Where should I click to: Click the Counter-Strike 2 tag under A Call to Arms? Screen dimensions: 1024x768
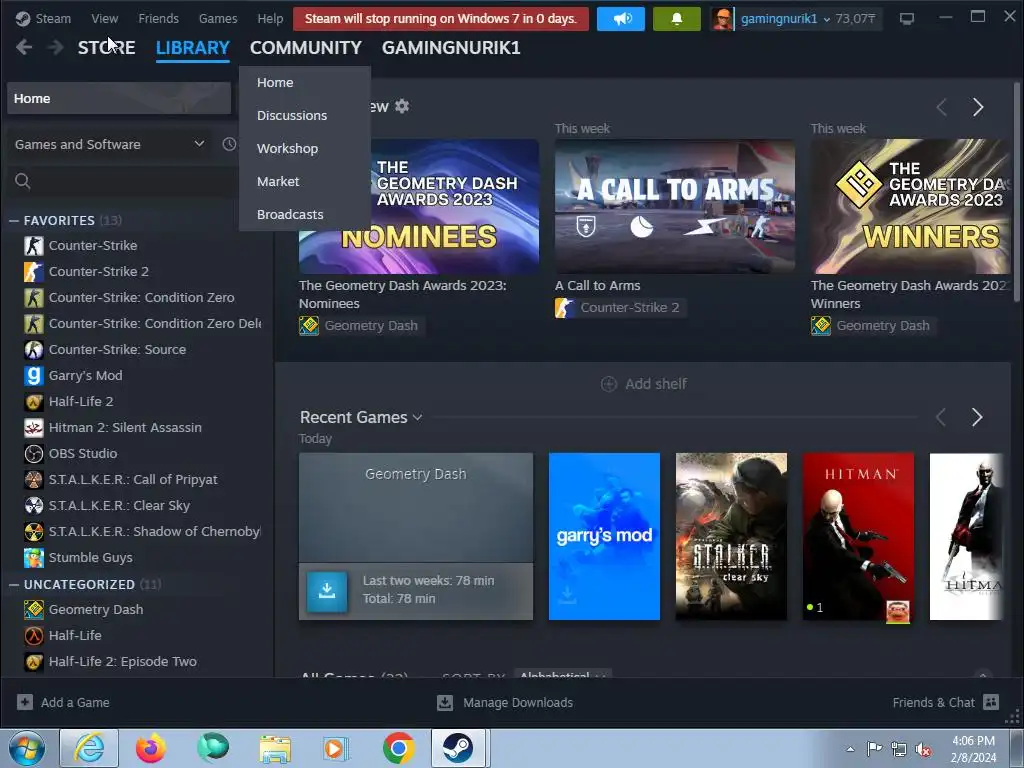pos(620,308)
